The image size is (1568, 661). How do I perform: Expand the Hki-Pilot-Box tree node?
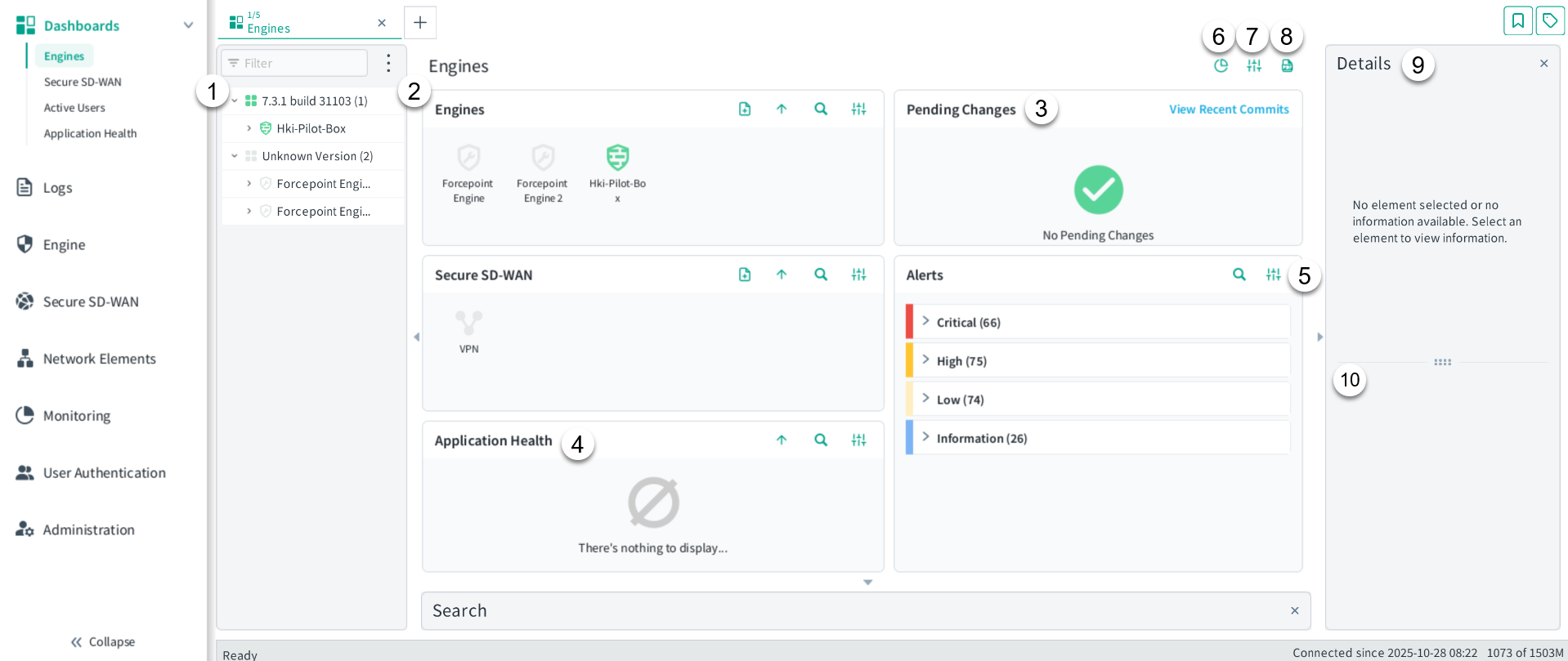pos(249,128)
